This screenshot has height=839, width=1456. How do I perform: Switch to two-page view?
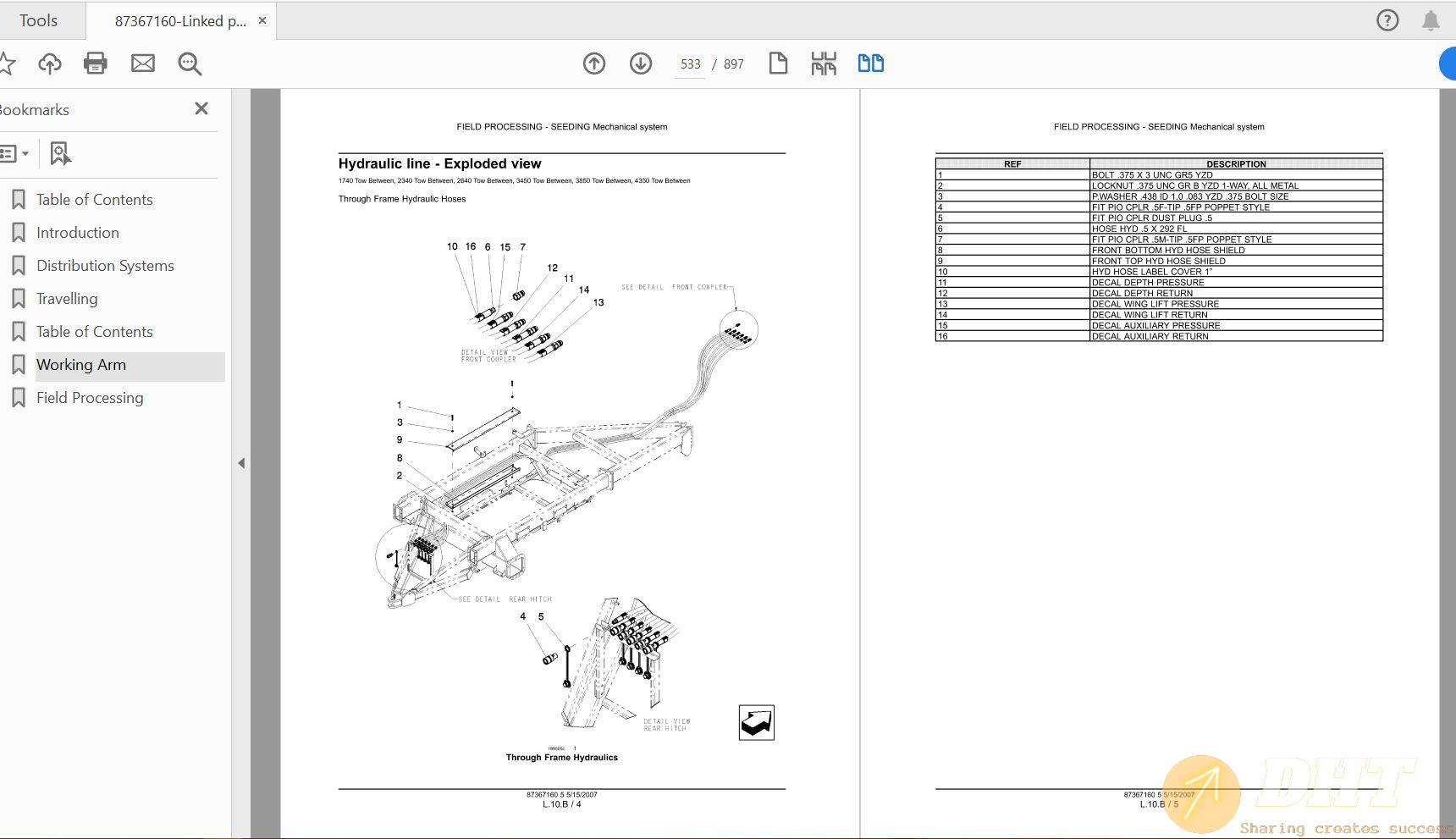tap(870, 63)
